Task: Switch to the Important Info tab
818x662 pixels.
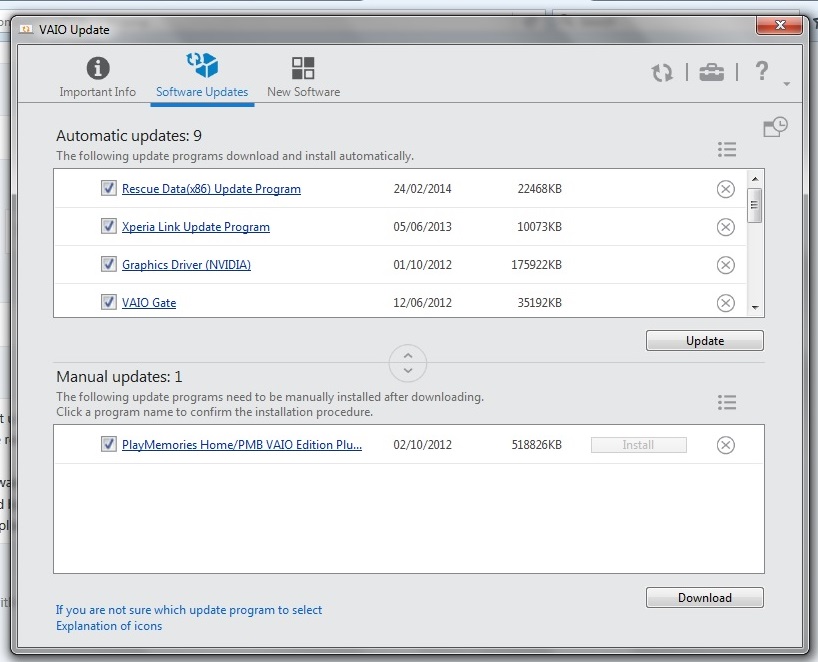Action: click(97, 78)
